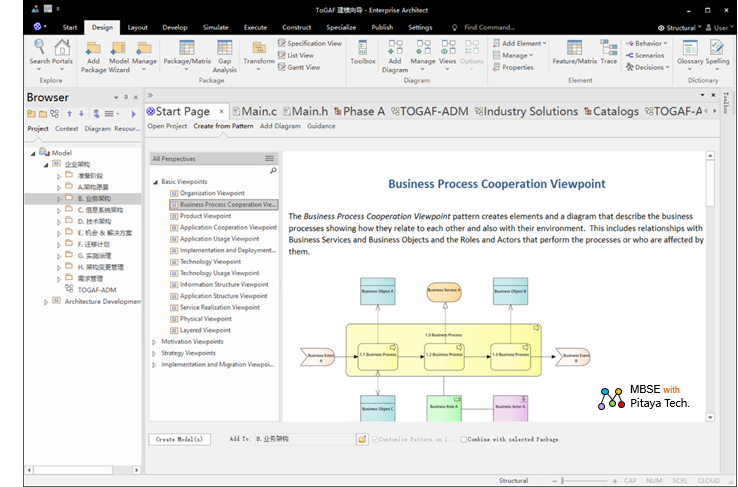Open the Publish ribbon tab

382,27
